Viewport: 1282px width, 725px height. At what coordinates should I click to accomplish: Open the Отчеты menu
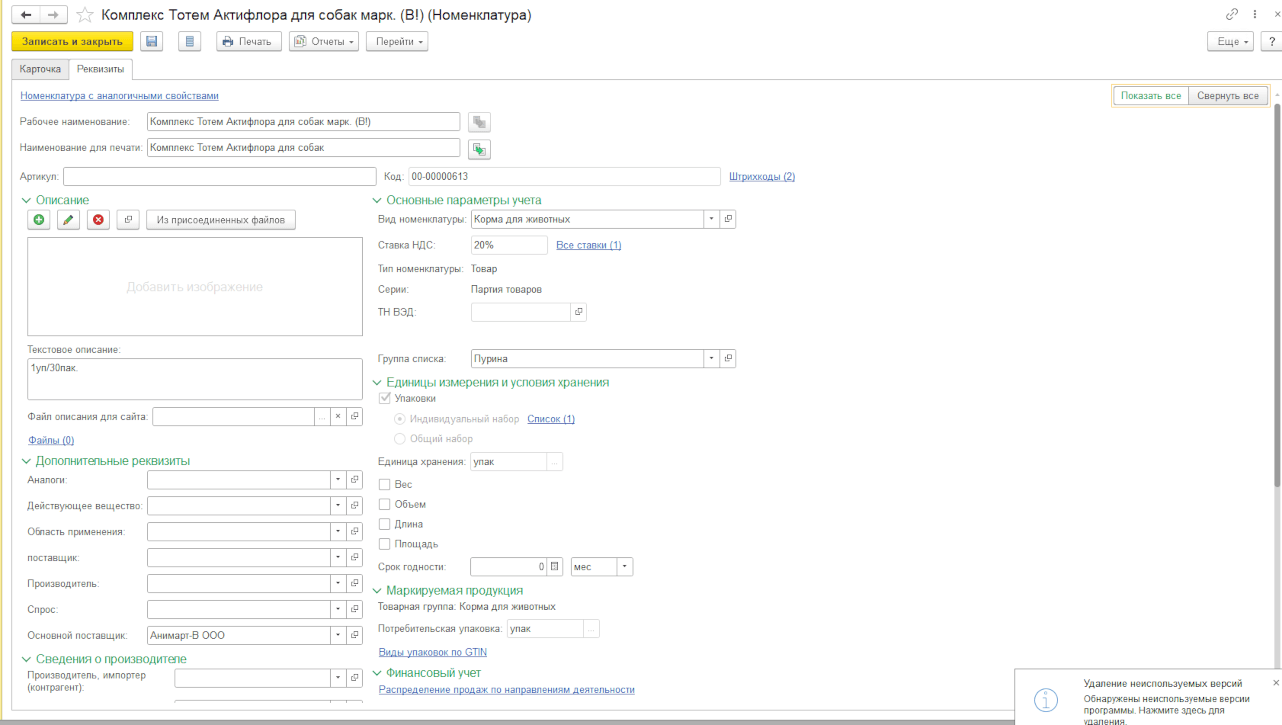click(x=324, y=41)
